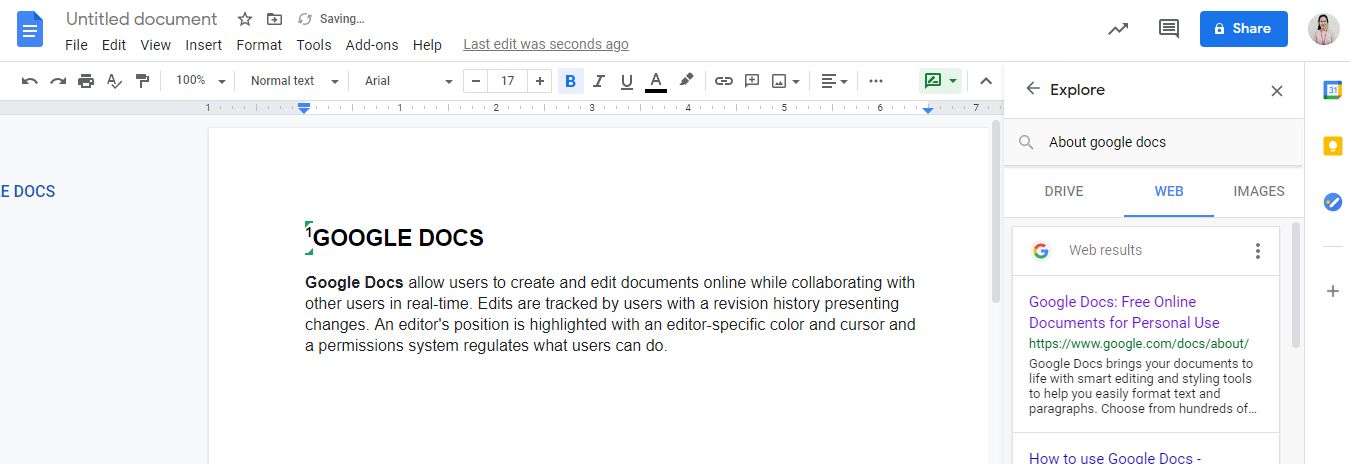Click the Share button
Viewport: 1350px width, 464px height.
pos(1244,29)
